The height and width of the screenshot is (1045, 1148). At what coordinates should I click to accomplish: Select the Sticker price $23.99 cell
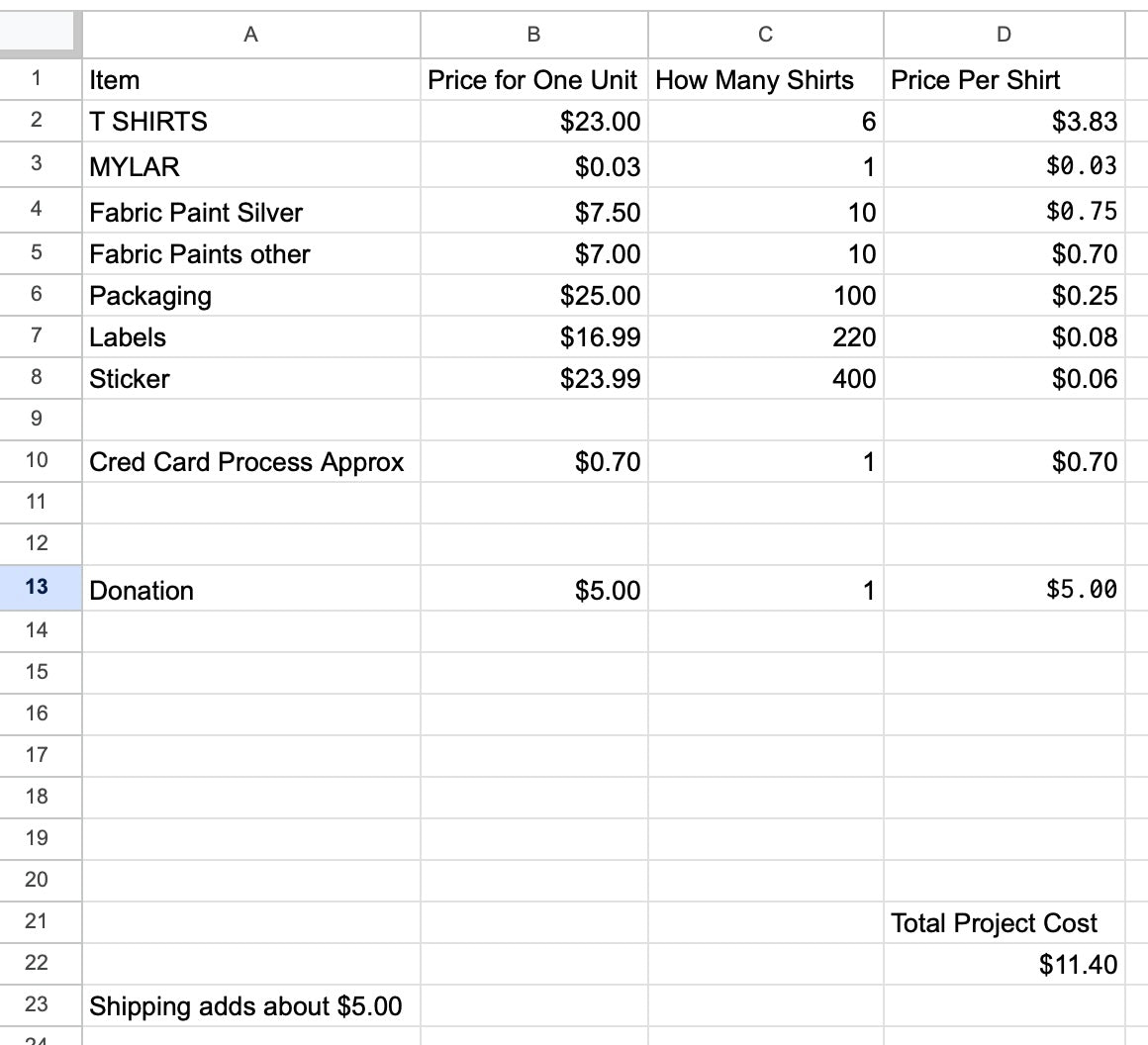(533, 379)
